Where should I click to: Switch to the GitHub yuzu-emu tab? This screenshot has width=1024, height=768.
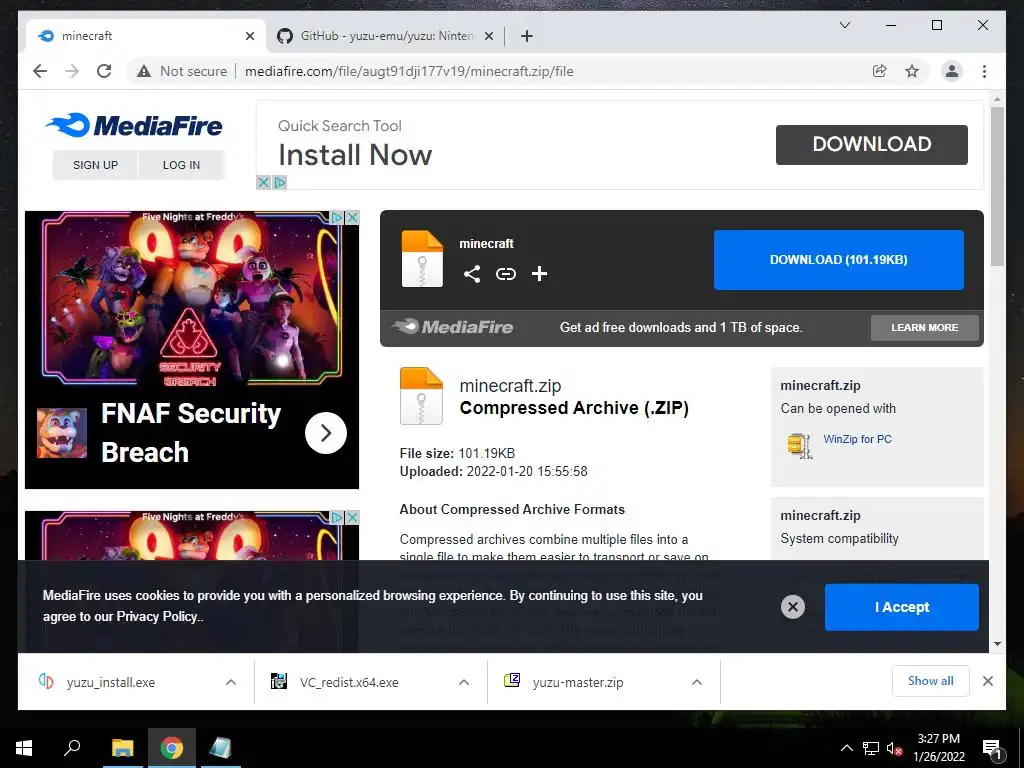(x=385, y=36)
